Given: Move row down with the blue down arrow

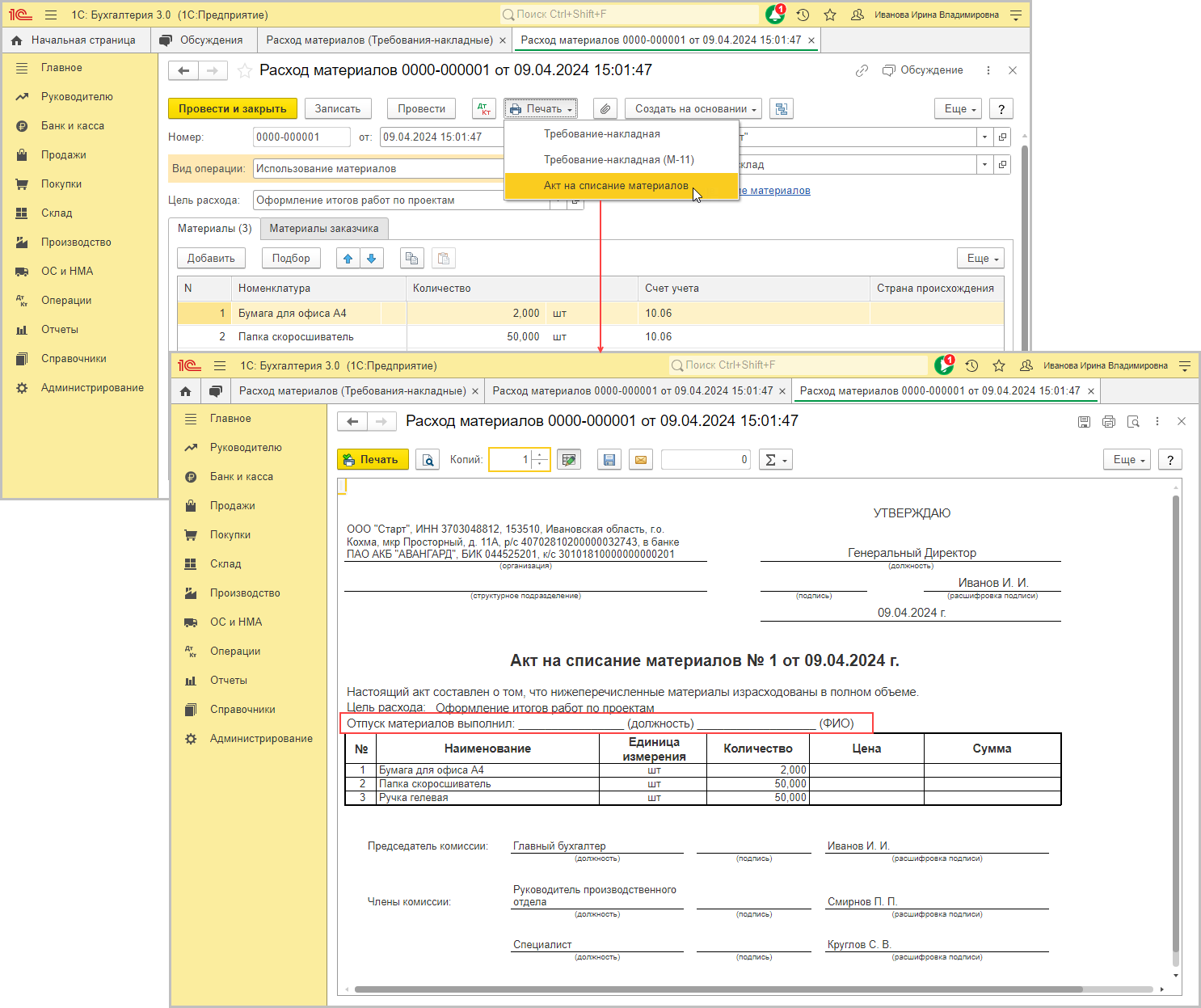Looking at the screenshot, I should tap(372, 258).
